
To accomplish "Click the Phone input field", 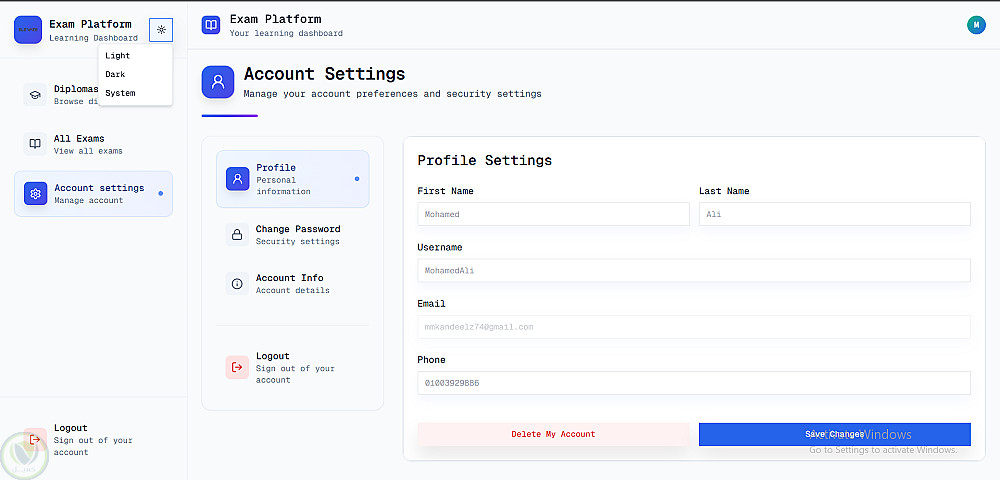I will (x=693, y=383).
